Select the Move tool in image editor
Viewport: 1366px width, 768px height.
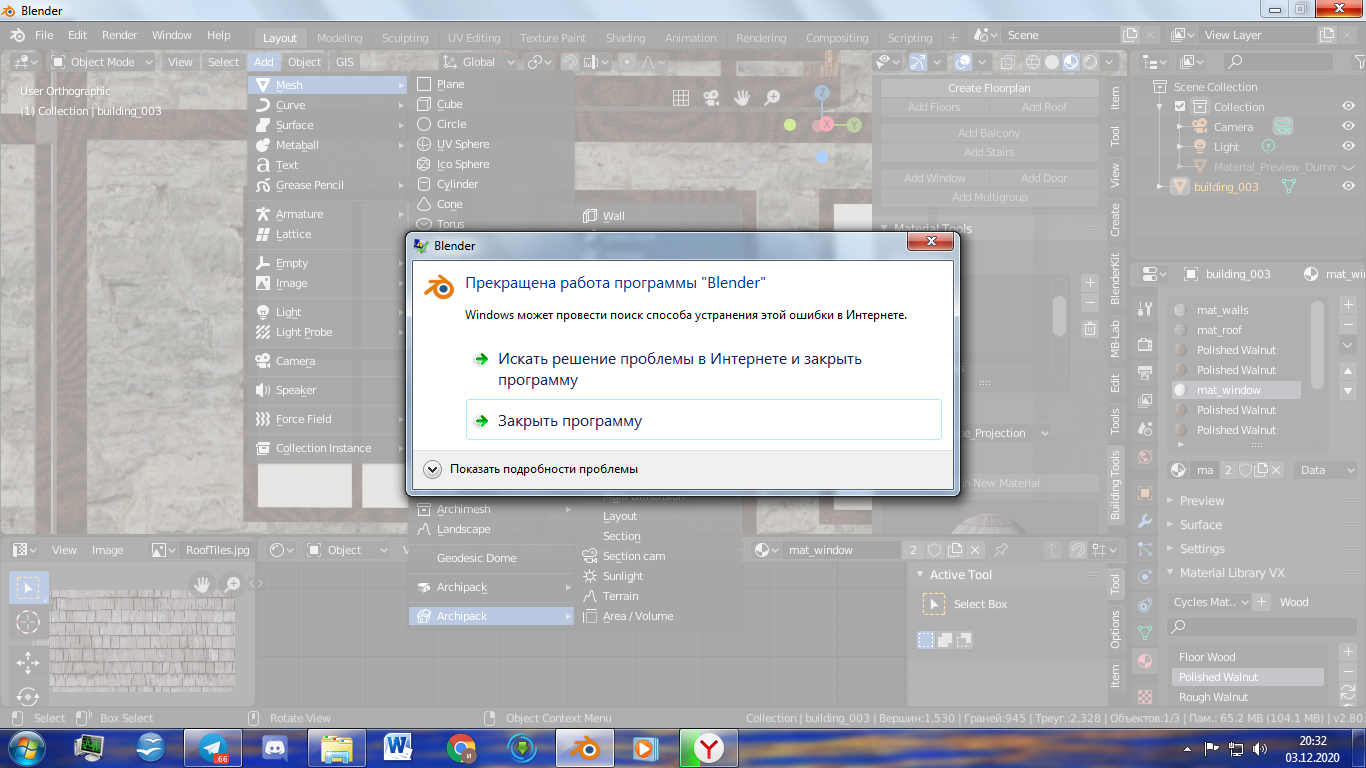coord(28,662)
